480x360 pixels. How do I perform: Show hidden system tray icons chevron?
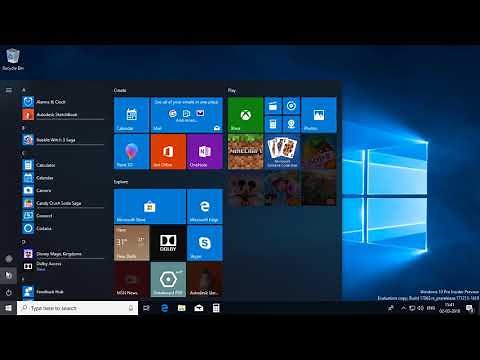click(403, 308)
